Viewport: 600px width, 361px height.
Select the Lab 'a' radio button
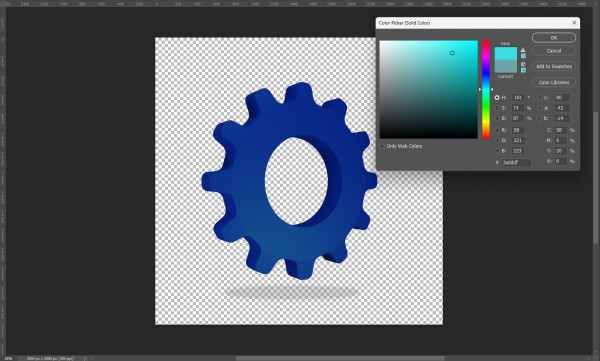point(539,108)
